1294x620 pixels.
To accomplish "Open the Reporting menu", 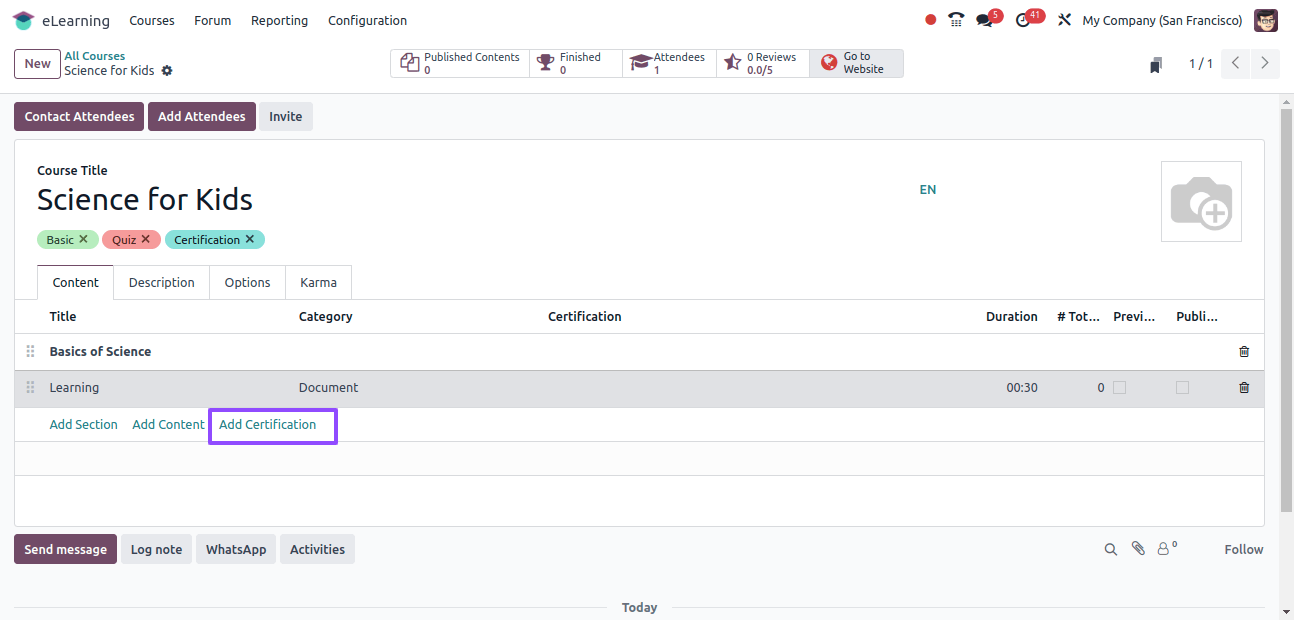I will tap(280, 20).
